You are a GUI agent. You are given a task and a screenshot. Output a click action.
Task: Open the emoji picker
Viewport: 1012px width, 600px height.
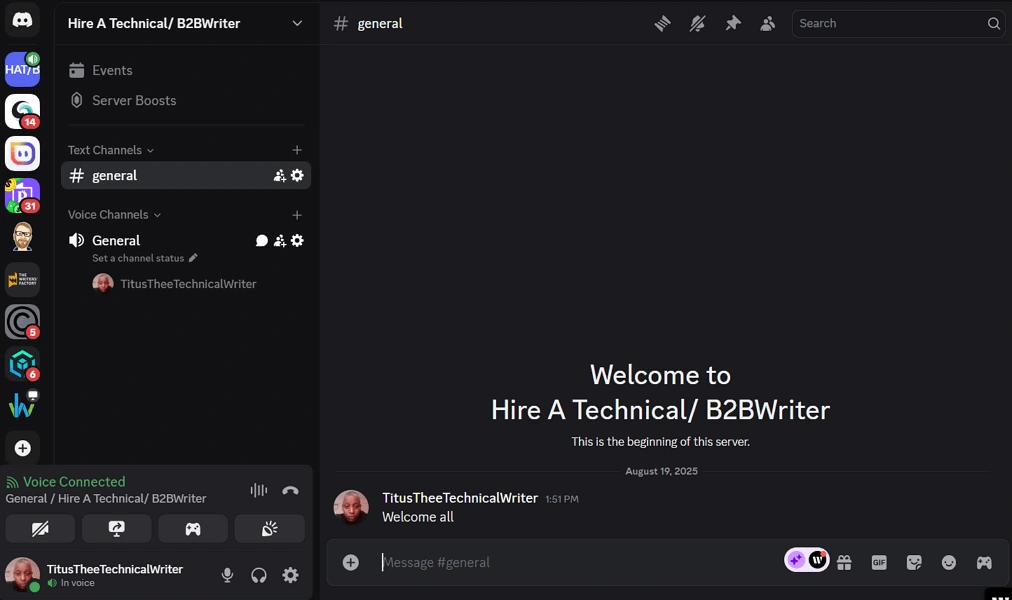[949, 563]
